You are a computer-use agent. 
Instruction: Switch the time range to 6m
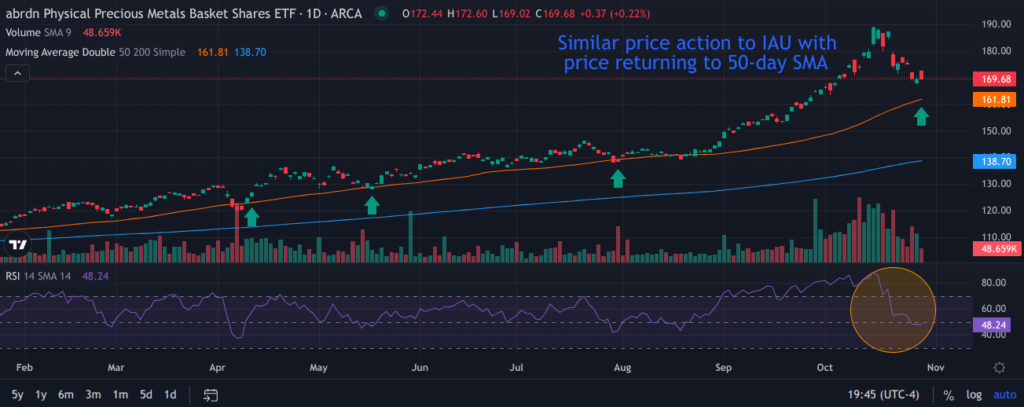coord(66,394)
